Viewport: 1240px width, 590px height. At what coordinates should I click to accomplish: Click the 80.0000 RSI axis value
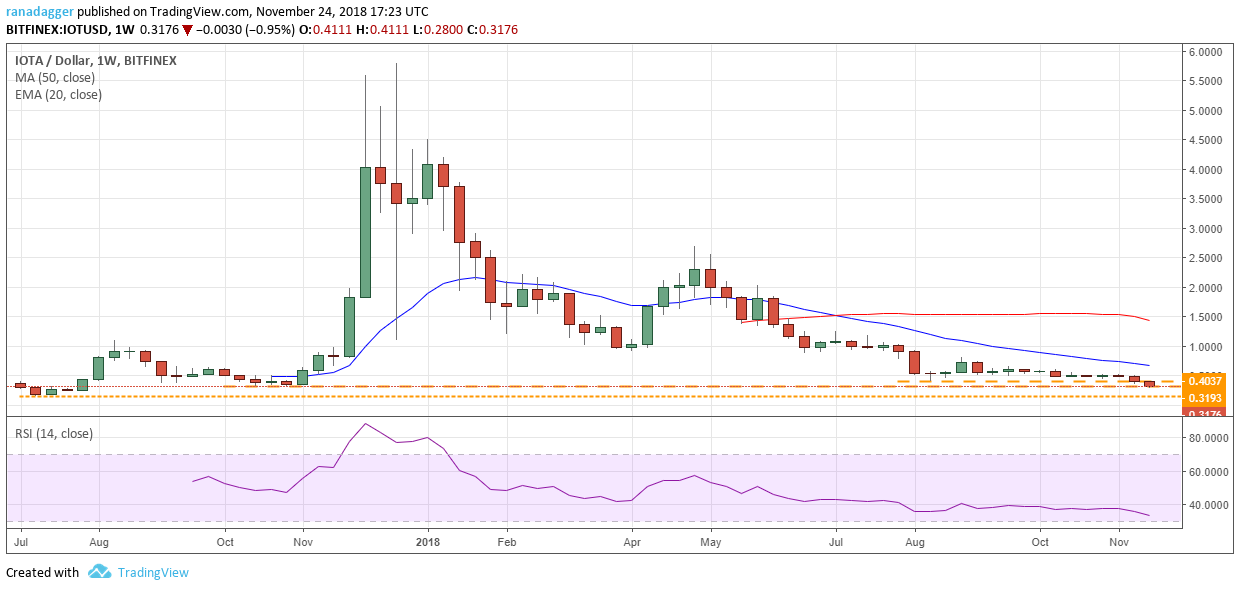1208,438
